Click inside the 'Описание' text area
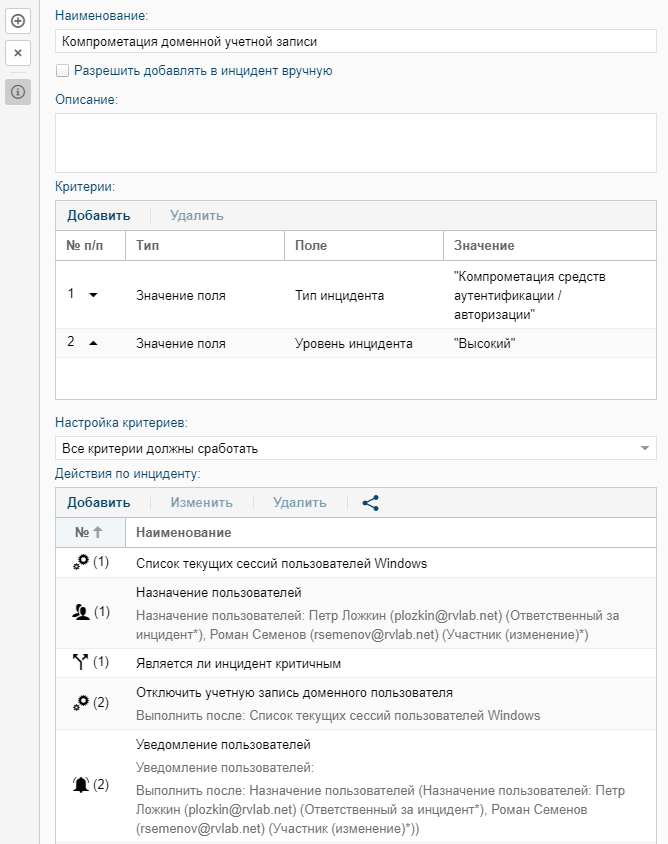This screenshot has width=668, height=844. [355, 143]
